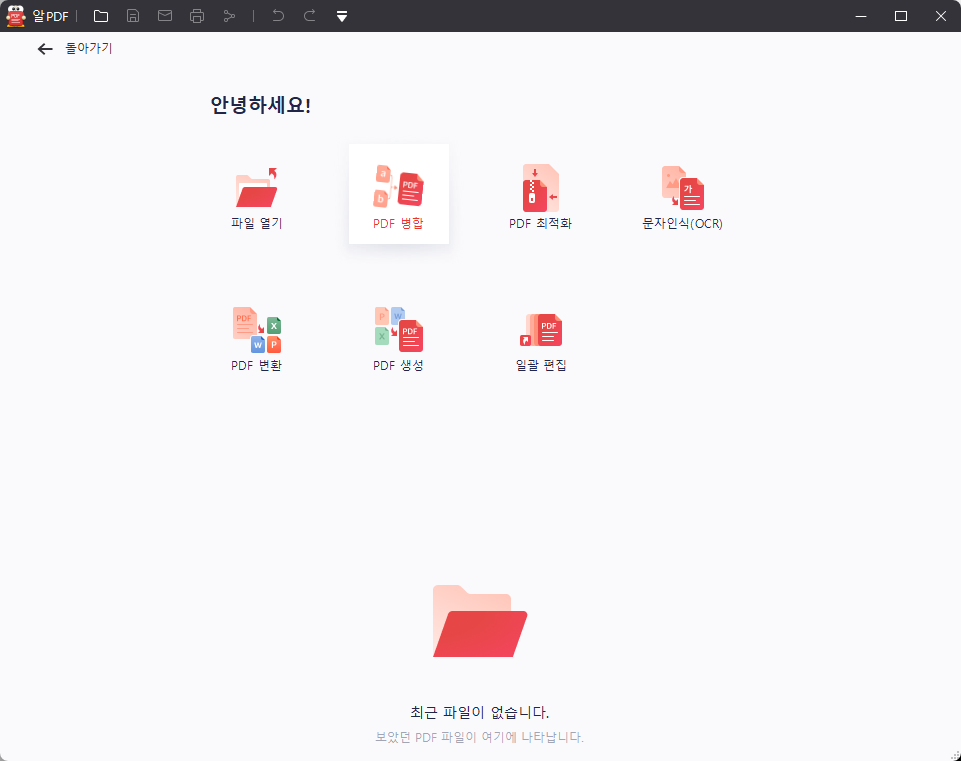Choose PDF 생성 create icon
961x761 pixels.
(399, 330)
